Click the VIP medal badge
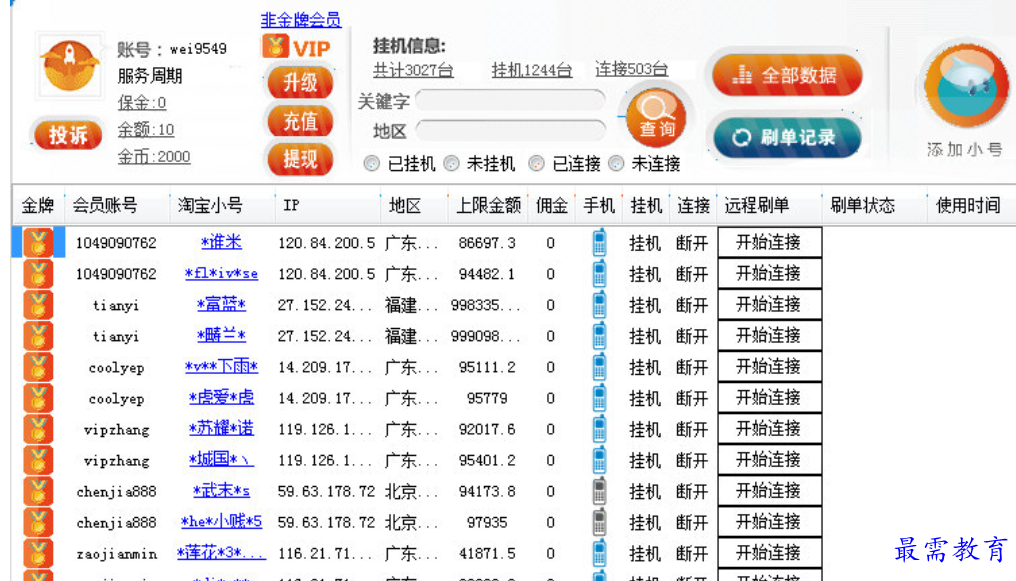 point(275,47)
